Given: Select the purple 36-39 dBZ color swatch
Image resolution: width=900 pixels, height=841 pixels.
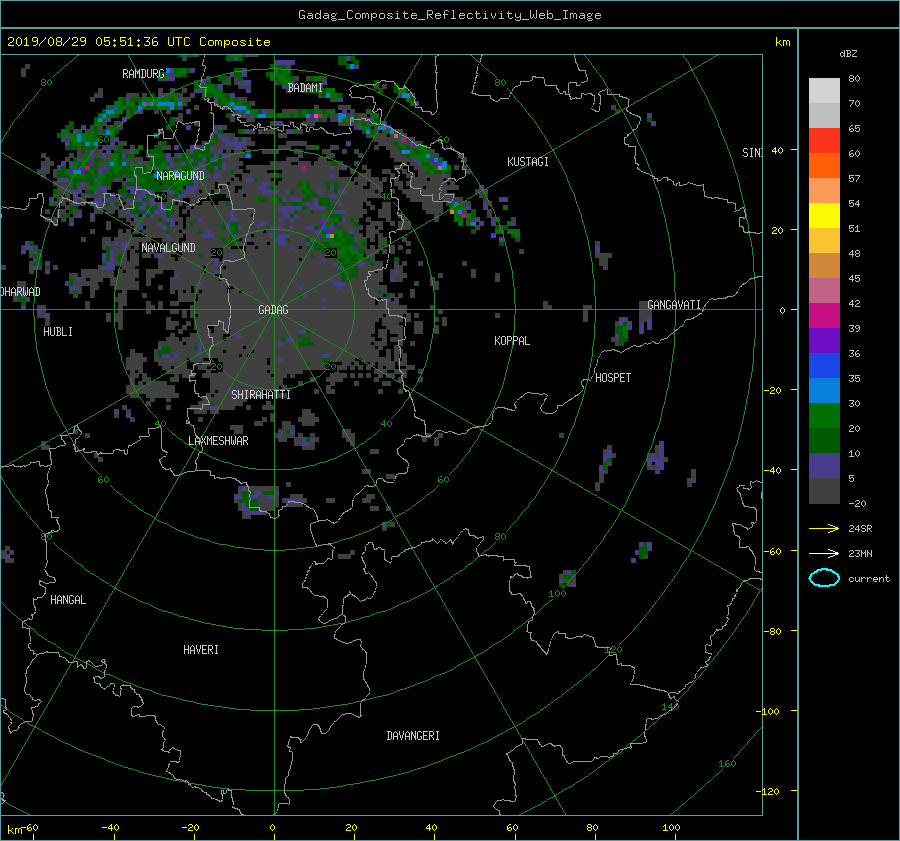Looking at the screenshot, I should 824,341.
